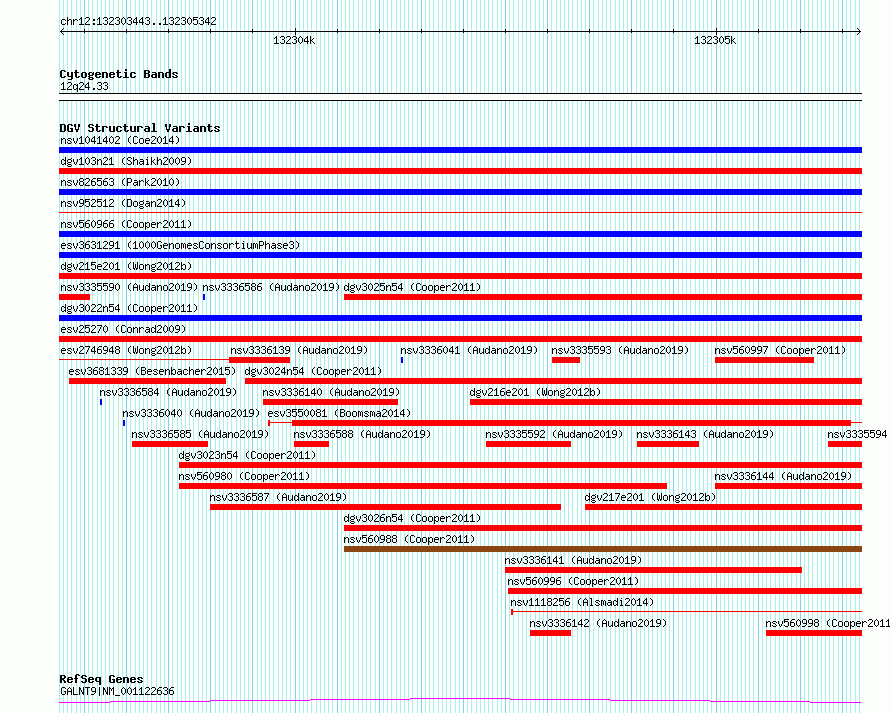Open dgv216e201 (Wong2012b) label

coord(535,392)
